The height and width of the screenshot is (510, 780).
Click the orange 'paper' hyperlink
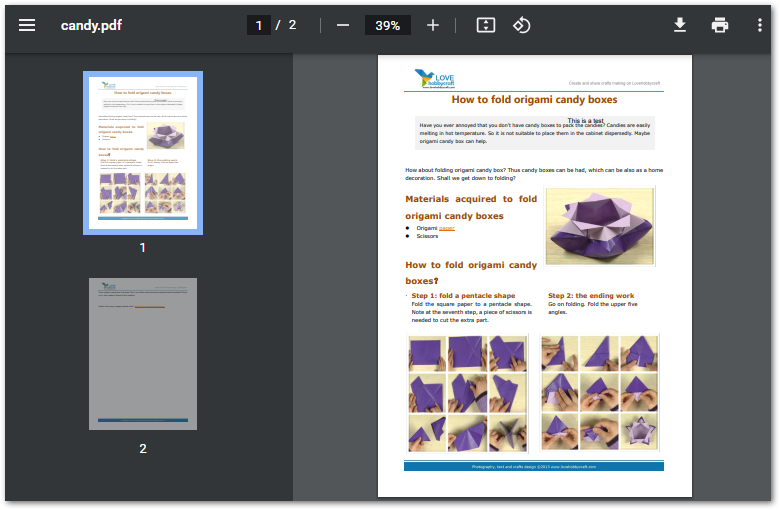coord(447,228)
